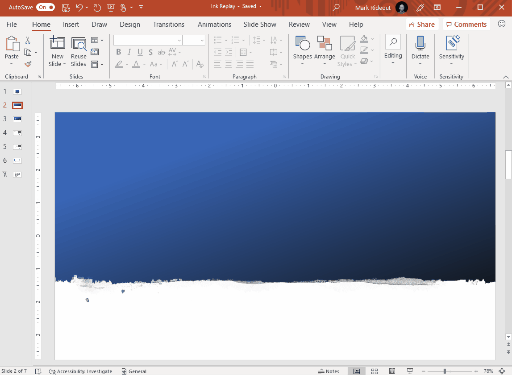Image resolution: width=512 pixels, height=375 pixels.
Task: Click the Redo icon in title bar
Action: (97, 7)
